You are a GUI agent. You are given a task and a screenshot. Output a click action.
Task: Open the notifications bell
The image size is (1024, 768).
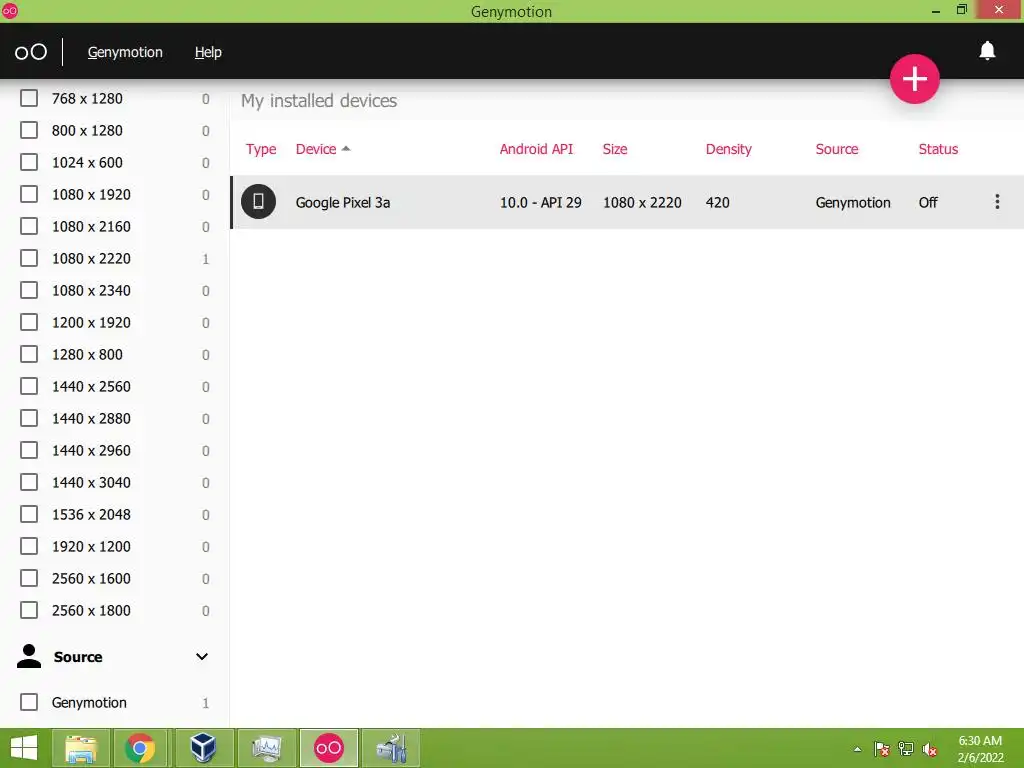(x=987, y=50)
